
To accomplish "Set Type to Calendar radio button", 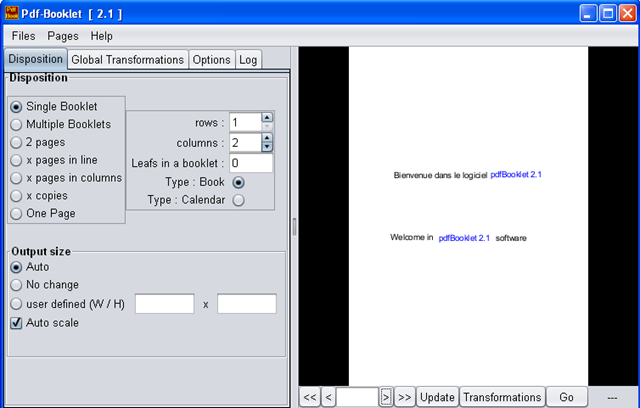I will 238,200.
